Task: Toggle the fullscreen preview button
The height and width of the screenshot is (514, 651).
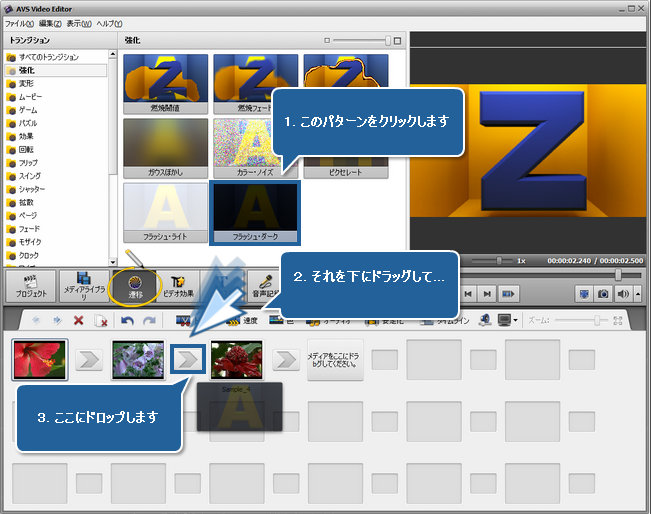Action: pos(584,294)
